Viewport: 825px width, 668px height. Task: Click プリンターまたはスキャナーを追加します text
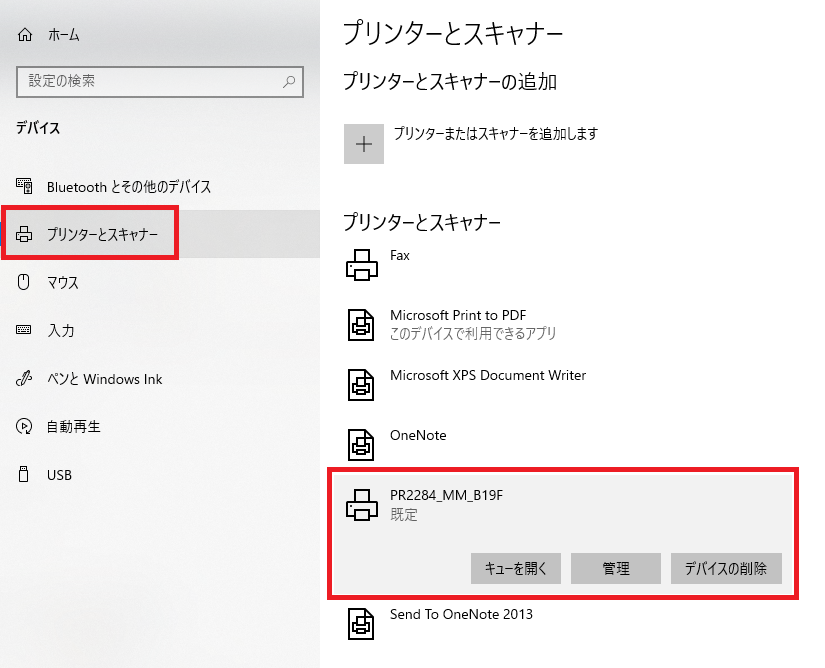click(x=496, y=134)
